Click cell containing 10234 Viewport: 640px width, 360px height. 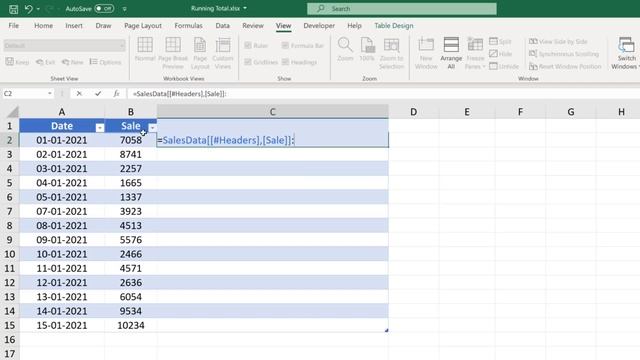tap(131, 325)
